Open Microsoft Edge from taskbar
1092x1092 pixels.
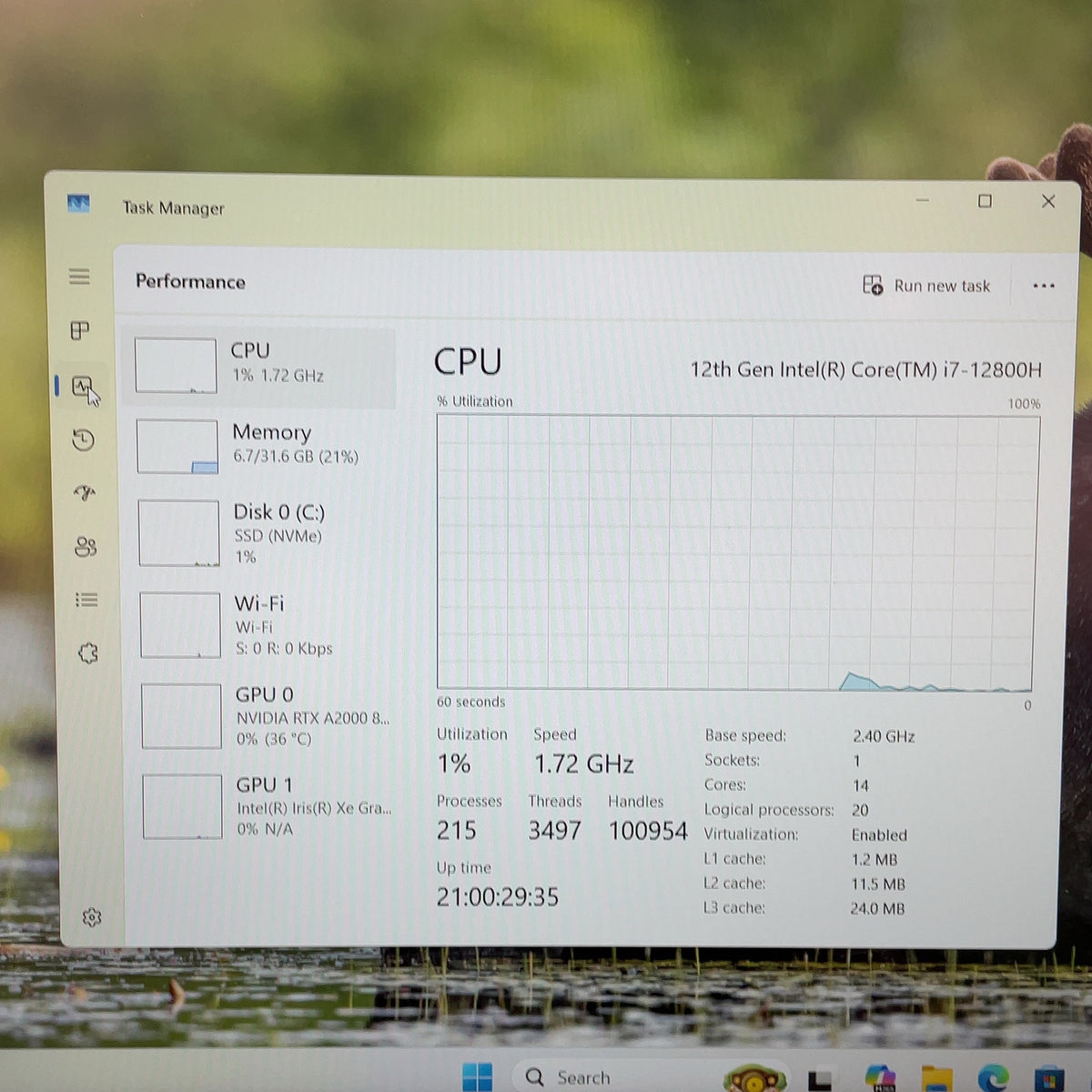992,1077
